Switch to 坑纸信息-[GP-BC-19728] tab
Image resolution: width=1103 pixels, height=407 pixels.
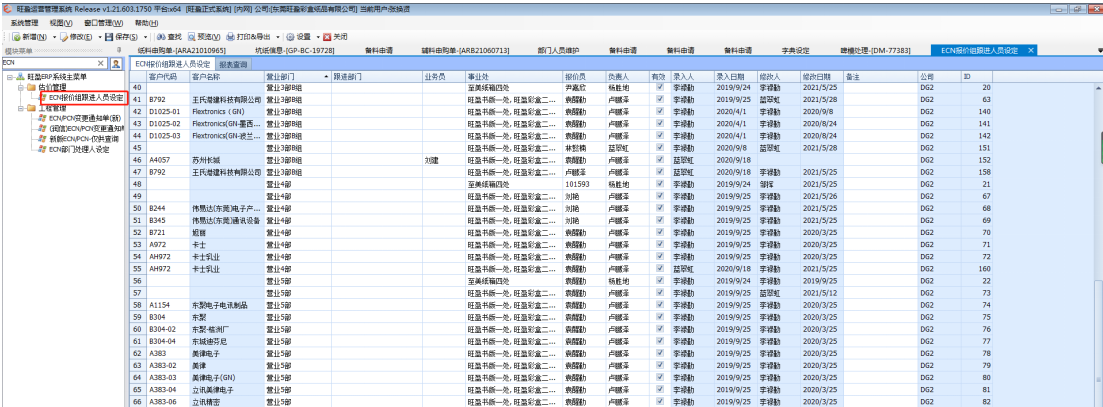coord(294,51)
